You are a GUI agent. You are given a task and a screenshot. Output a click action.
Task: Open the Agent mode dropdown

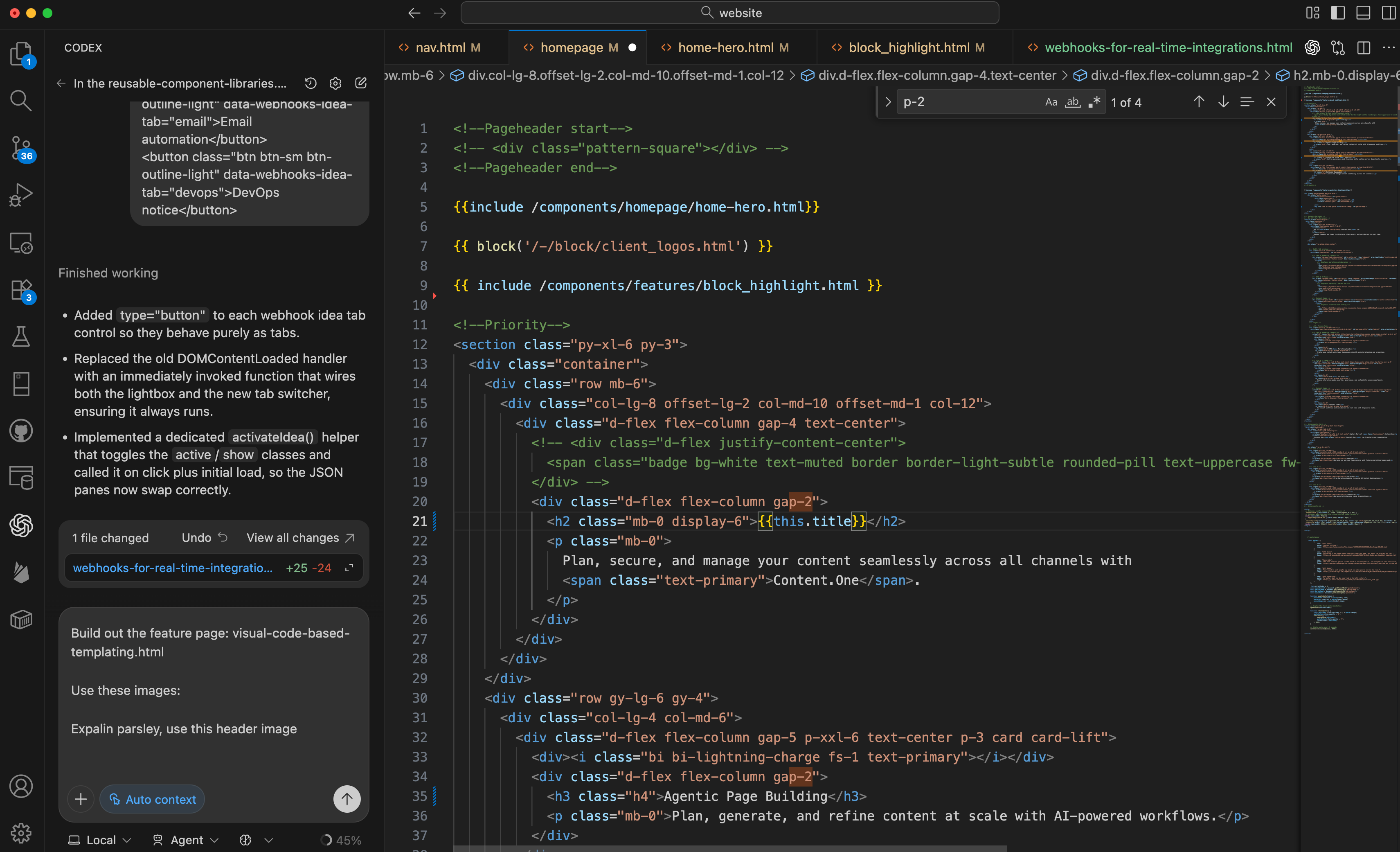(x=187, y=839)
